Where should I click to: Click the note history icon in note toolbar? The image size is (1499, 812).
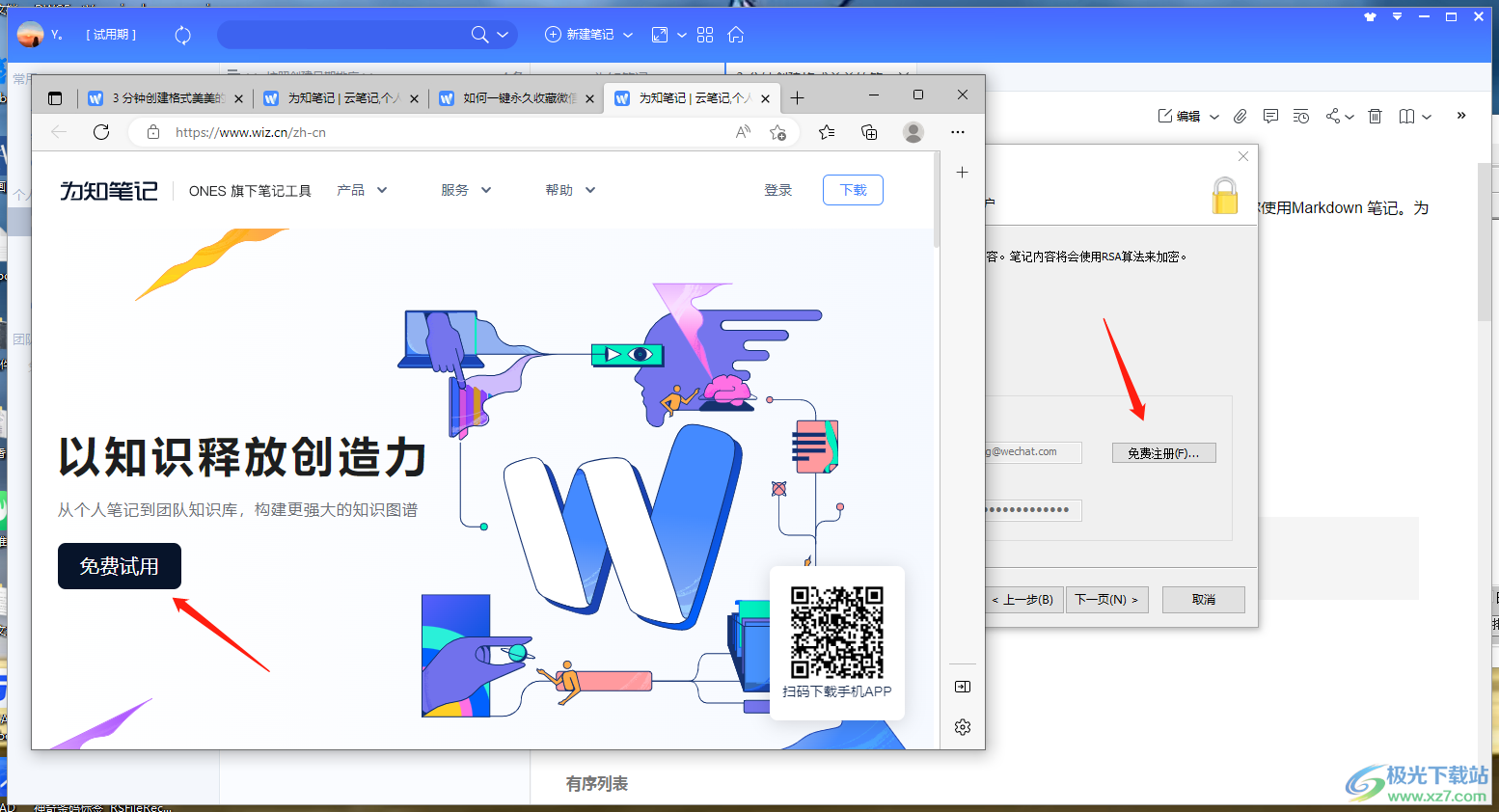1301,116
